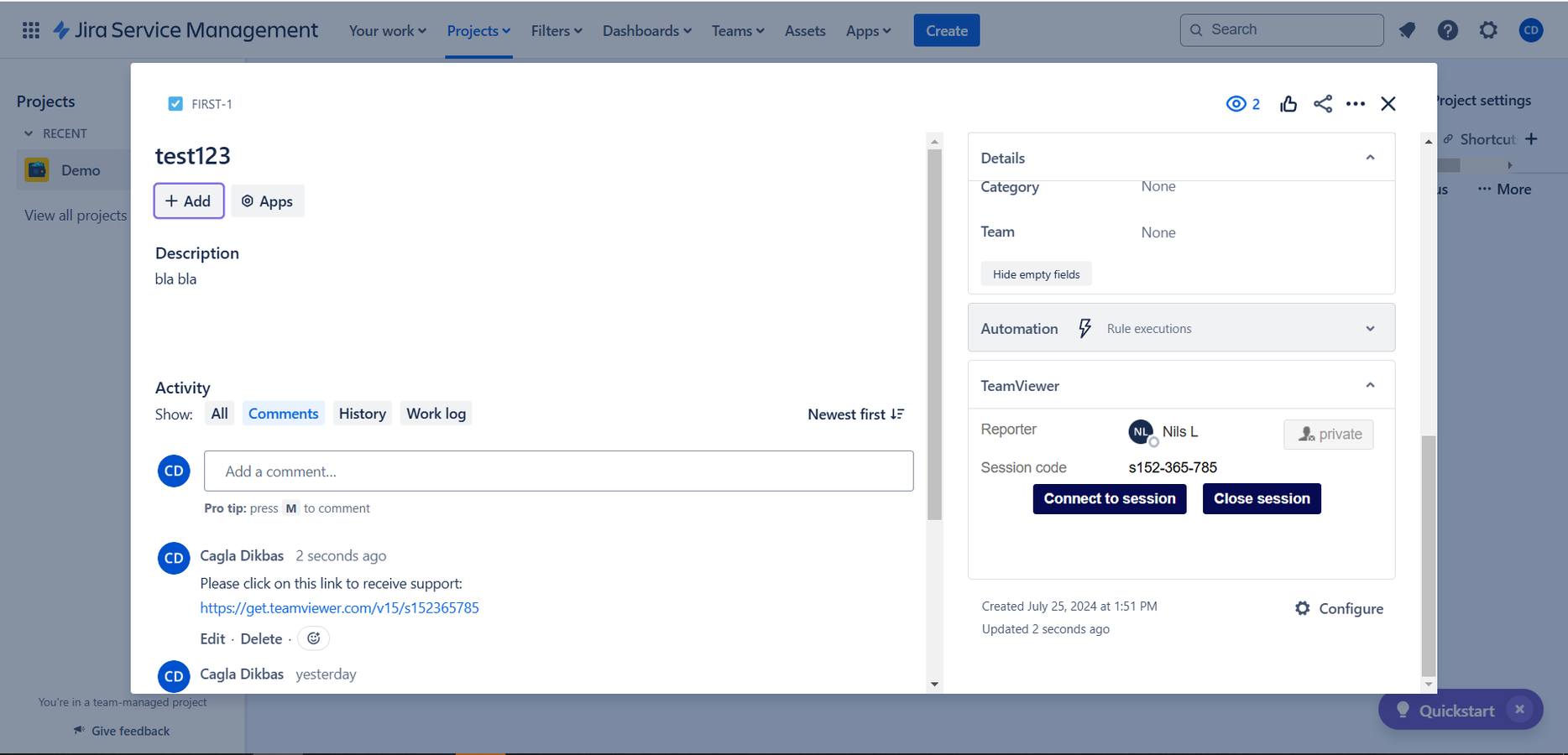Viewport: 1568px width, 755px height.
Task: Open the app switcher grid icon
Action: coord(31,30)
